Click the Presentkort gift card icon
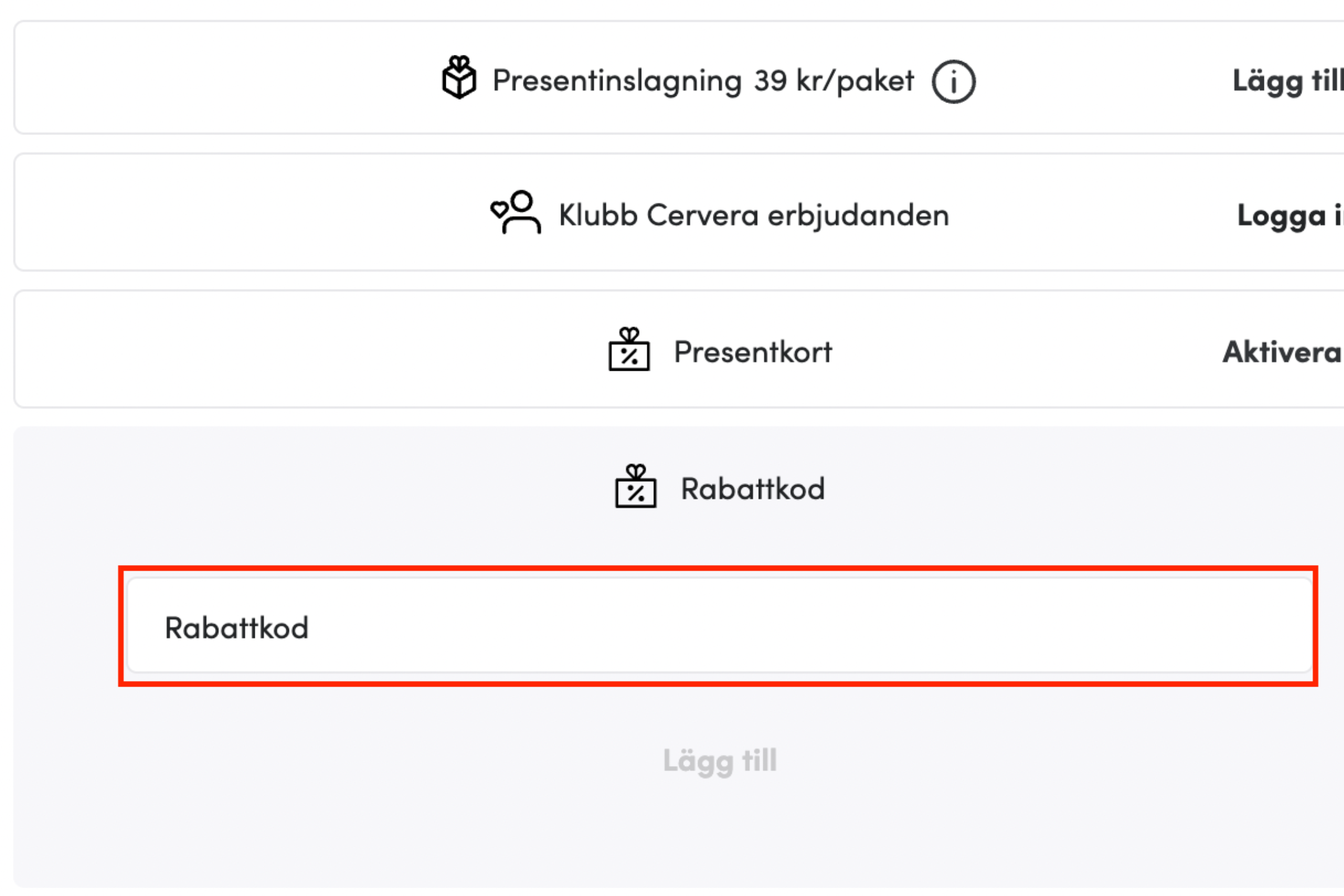 [x=629, y=349]
